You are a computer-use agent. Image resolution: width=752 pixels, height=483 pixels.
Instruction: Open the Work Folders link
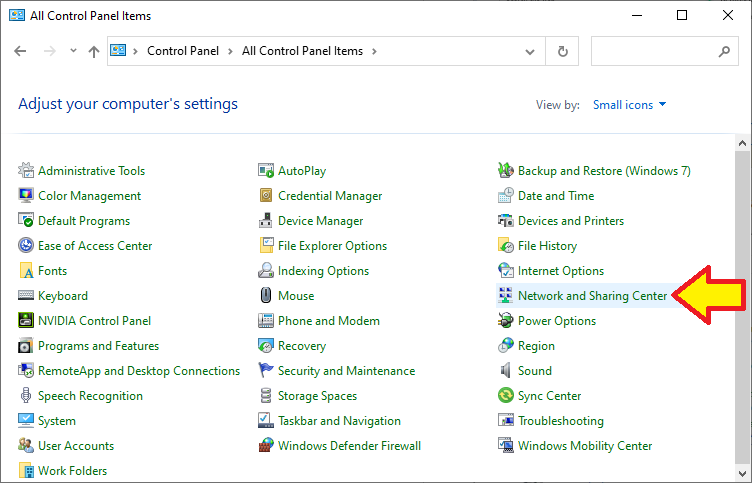72,471
